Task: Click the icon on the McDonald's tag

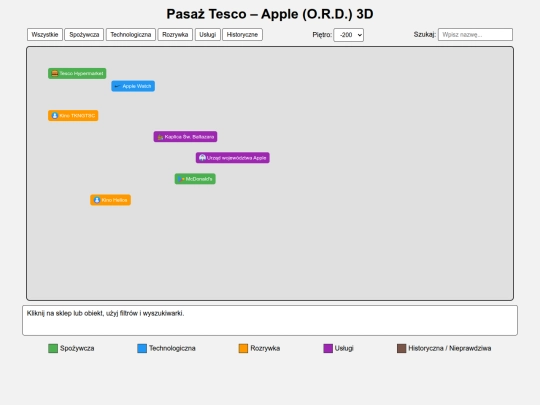Action: point(181,179)
